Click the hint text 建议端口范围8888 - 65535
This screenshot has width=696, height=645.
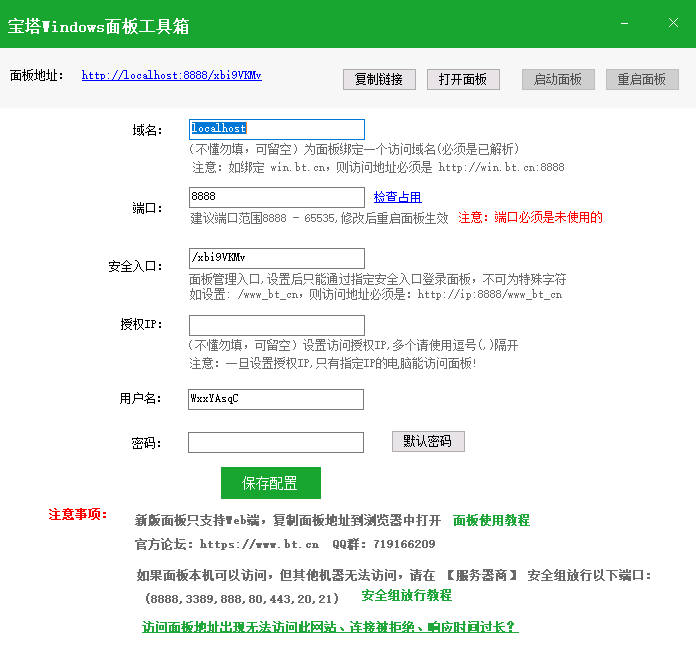point(264,218)
